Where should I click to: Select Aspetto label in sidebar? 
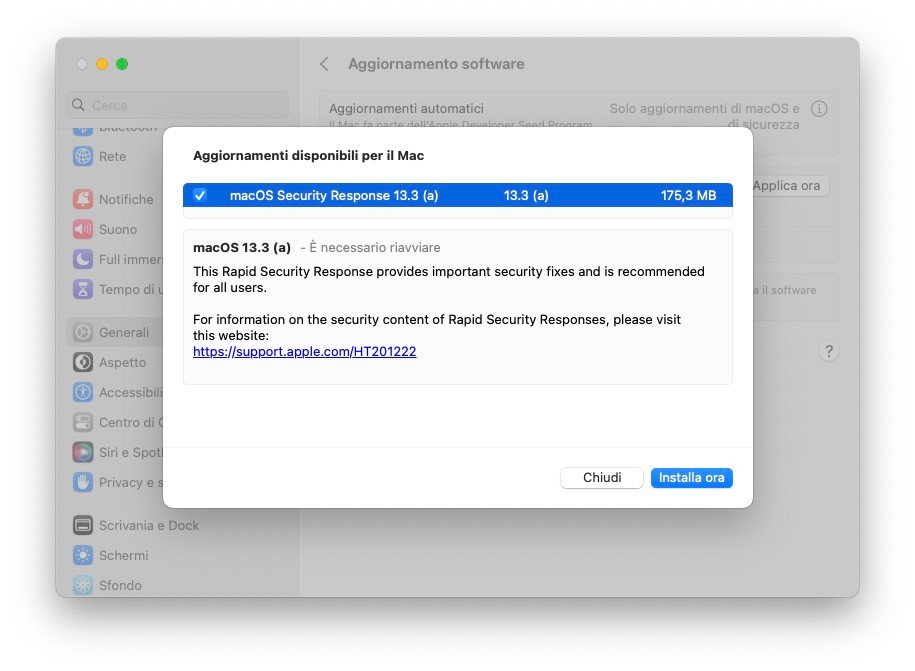point(123,362)
